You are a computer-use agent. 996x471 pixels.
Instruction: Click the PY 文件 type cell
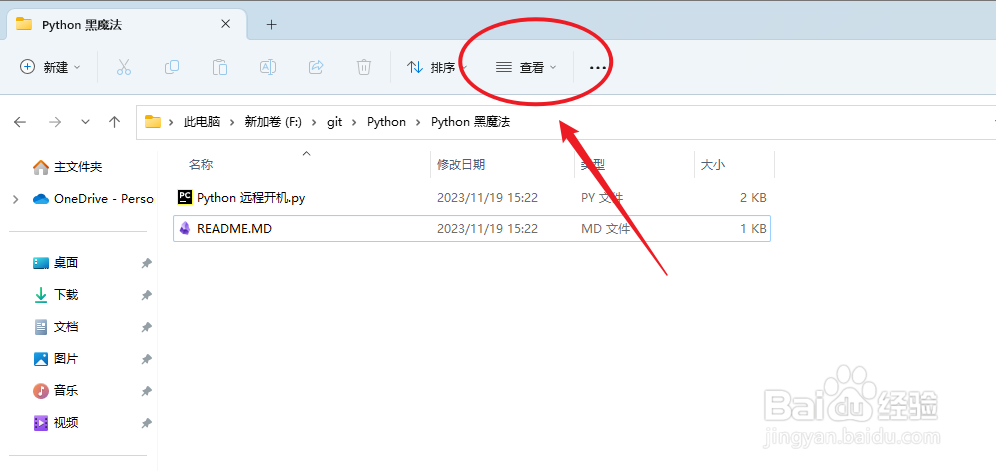click(x=602, y=198)
